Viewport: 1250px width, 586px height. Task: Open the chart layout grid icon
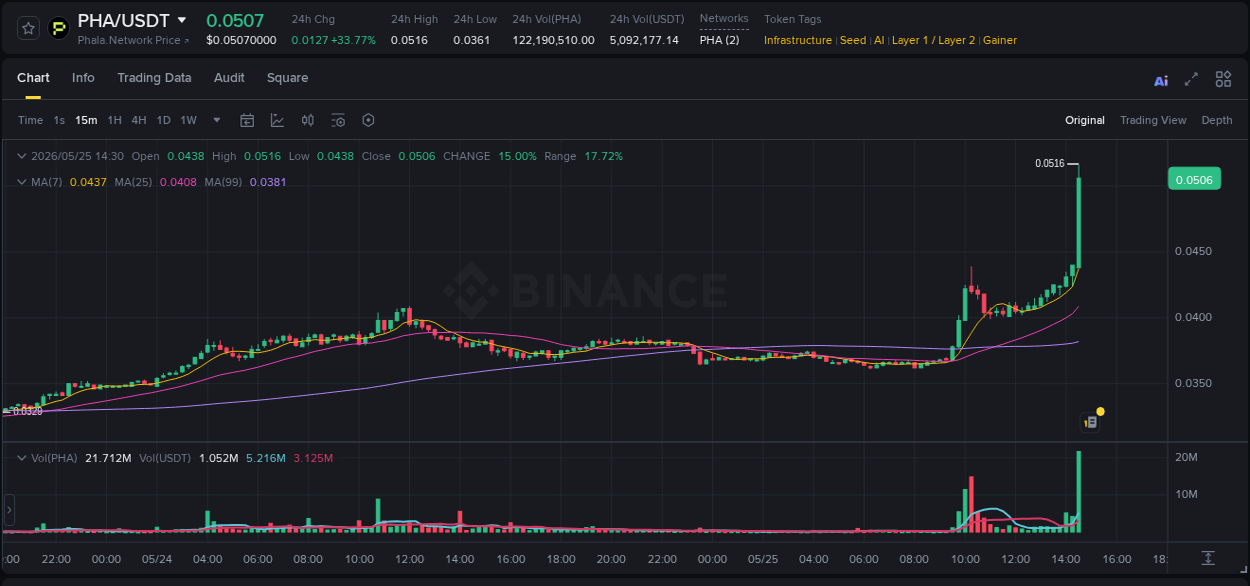click(x=1223, y=79)
